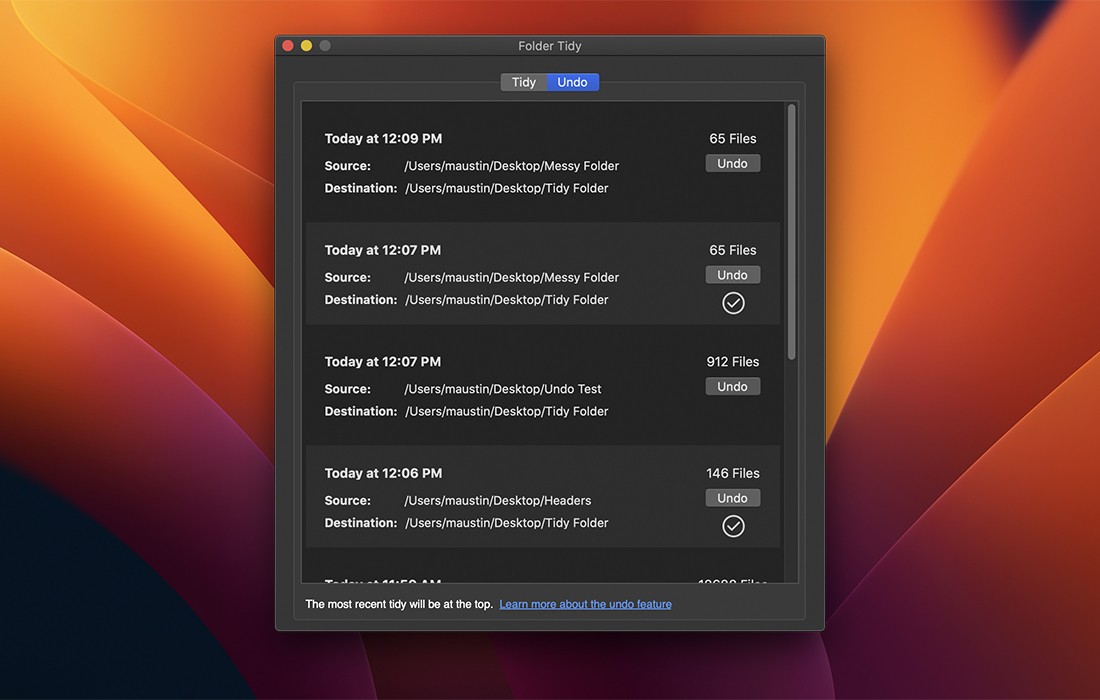1100x700 pixels.
Task: Close the Folder Tidy window
Action: [x=288, y=46]
